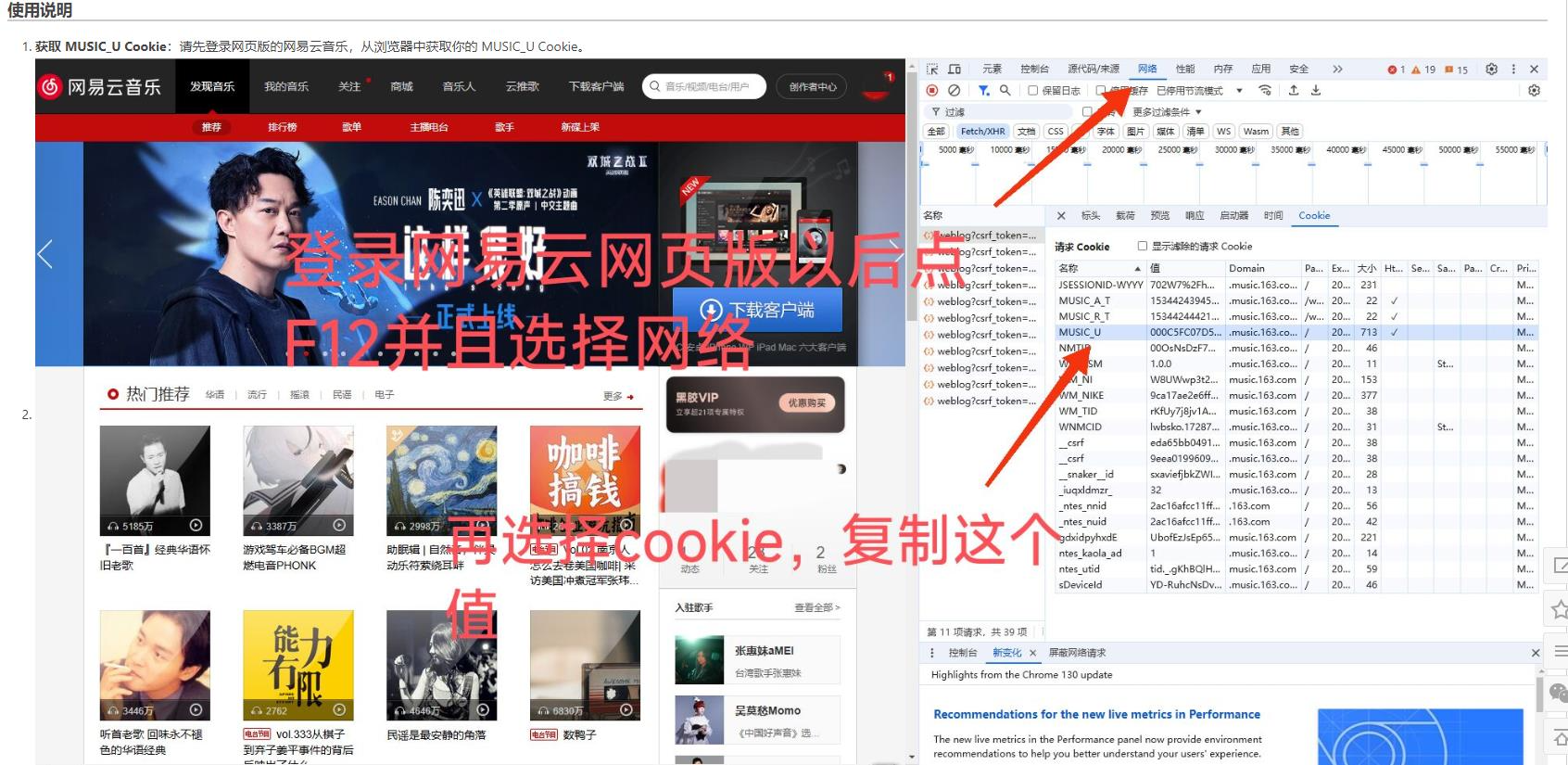Toggle the 保留日志 checkbox
This screenshot has height=765, width=1568.
click(1033, 90)
